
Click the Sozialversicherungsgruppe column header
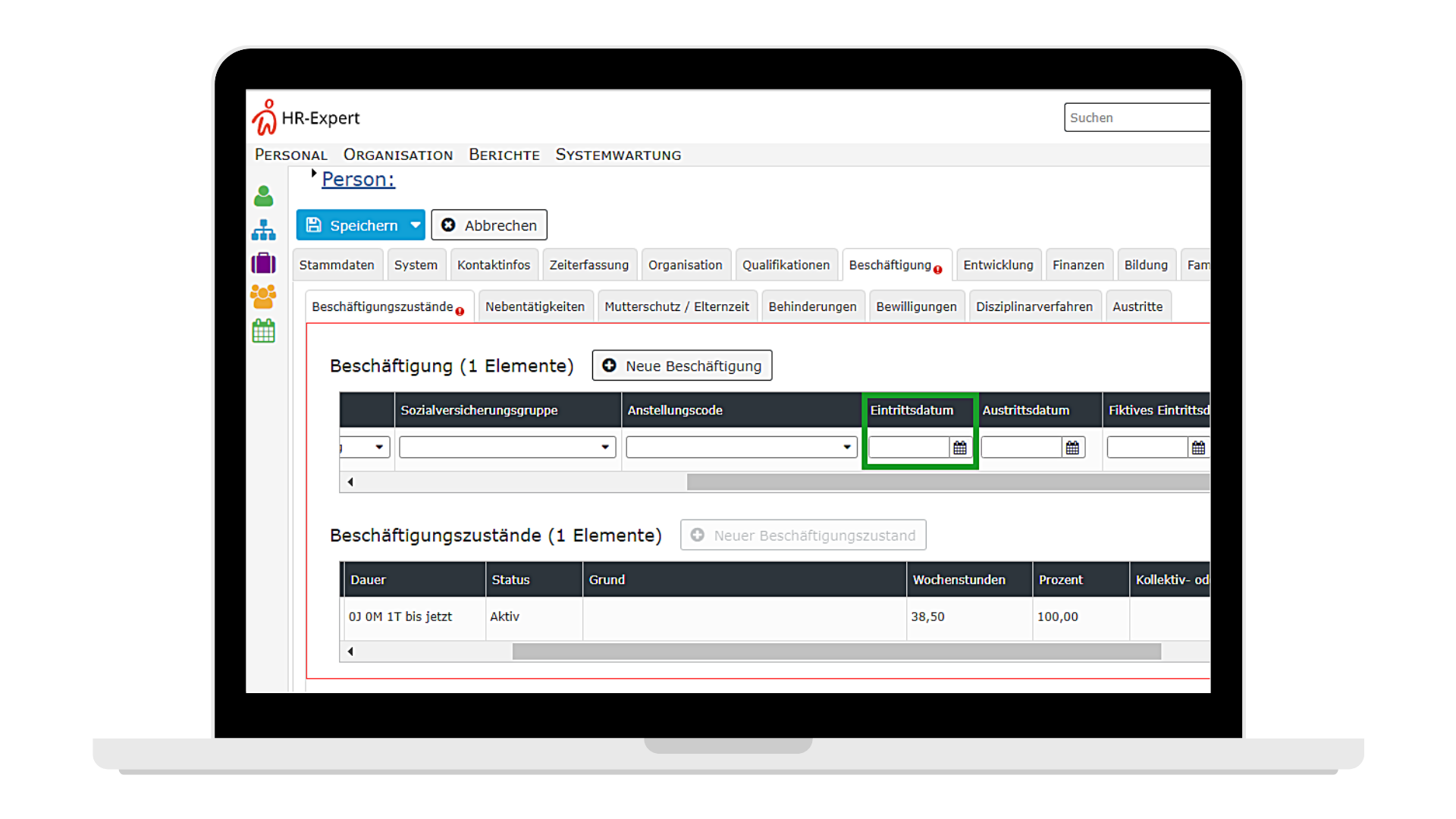pyautogui.click(x=508, y=410)
